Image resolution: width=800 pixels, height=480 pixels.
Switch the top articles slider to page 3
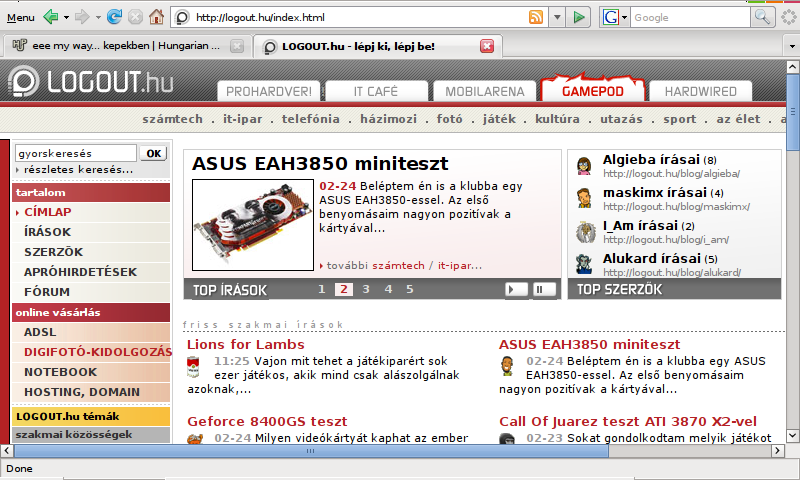[366, 289]
